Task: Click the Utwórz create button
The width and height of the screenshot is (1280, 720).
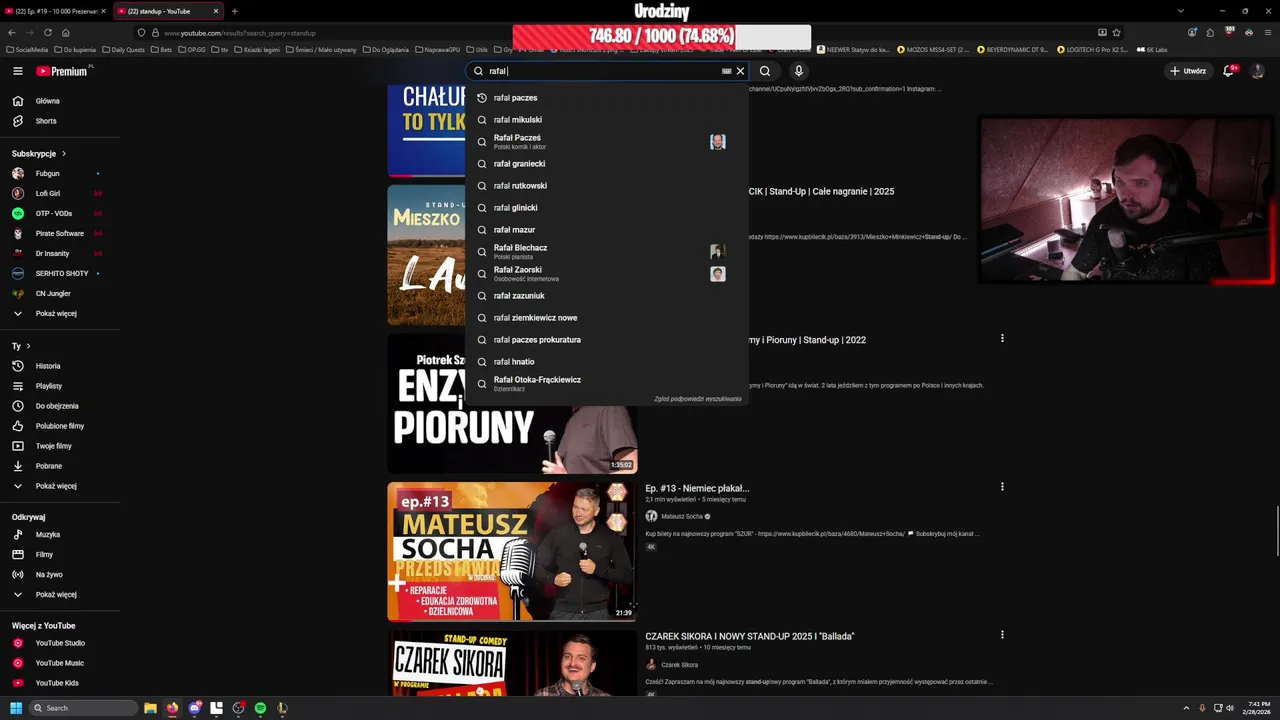Action: coord(1188,71)
